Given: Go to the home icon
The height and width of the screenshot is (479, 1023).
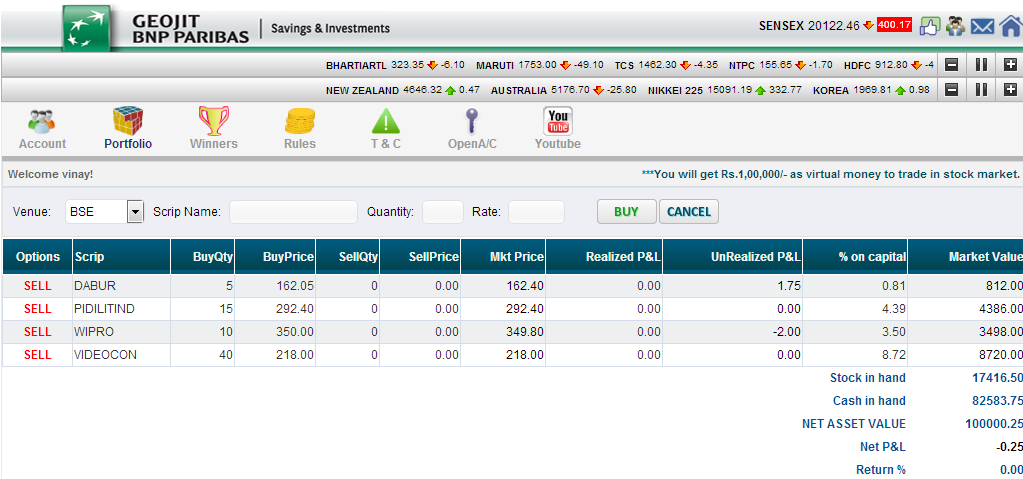Looking at the screenshot, I should tap(1010, 26).
